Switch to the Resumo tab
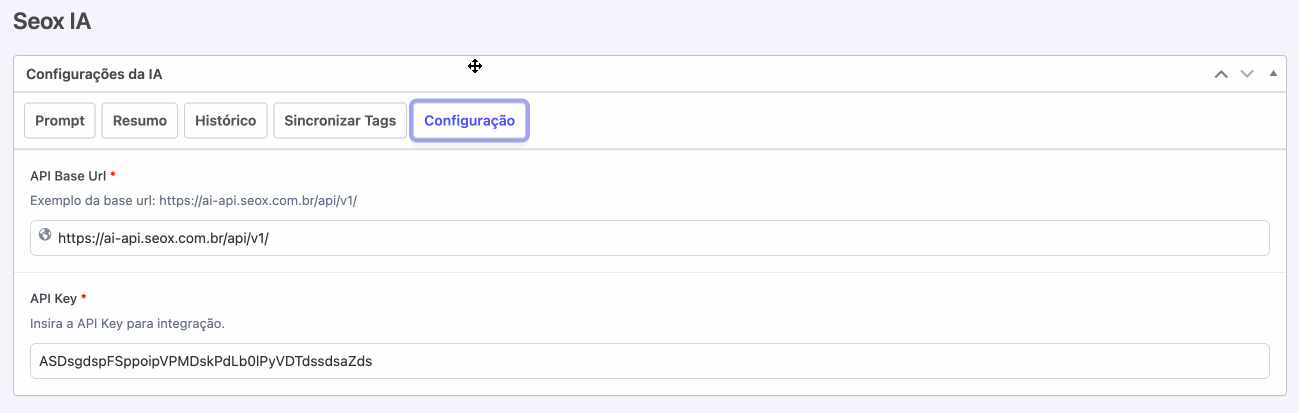Screen dimensions: 1299x413 (140, 121)
